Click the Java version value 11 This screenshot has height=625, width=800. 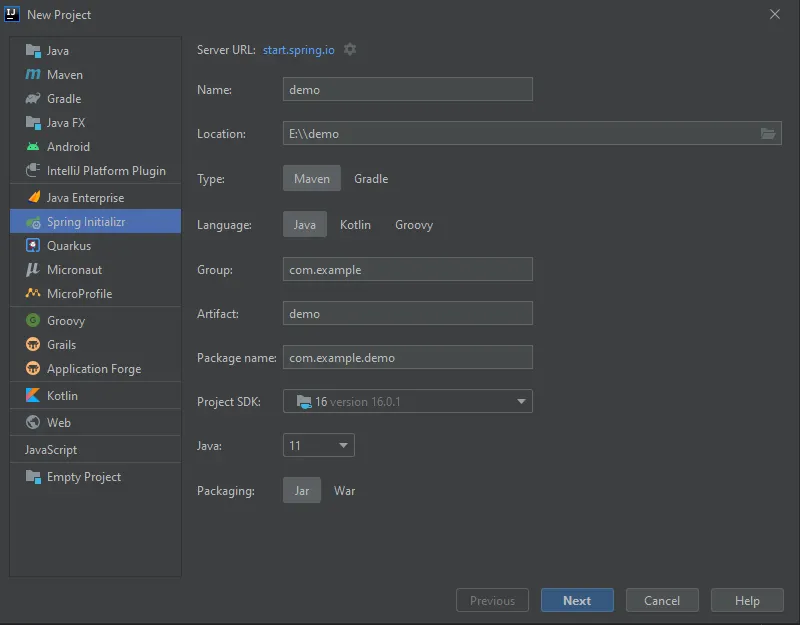click(295, 445)
